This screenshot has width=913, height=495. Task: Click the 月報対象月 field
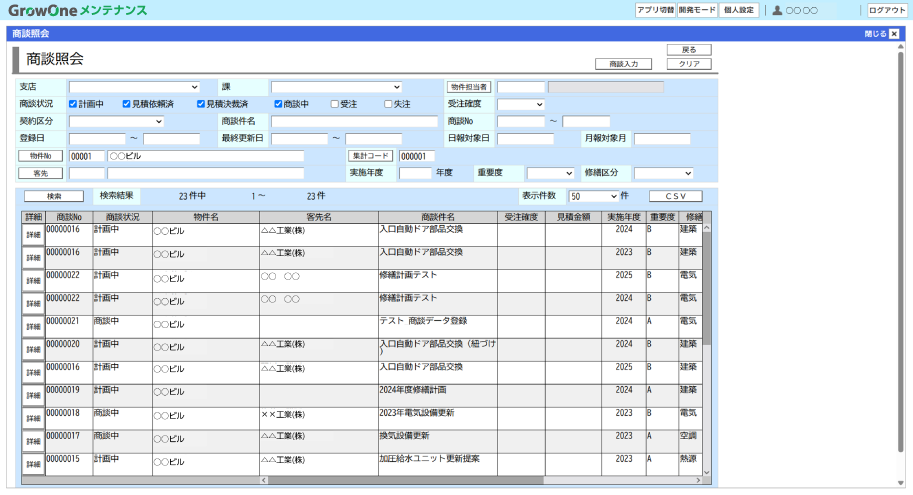click(x=662, y=139)
